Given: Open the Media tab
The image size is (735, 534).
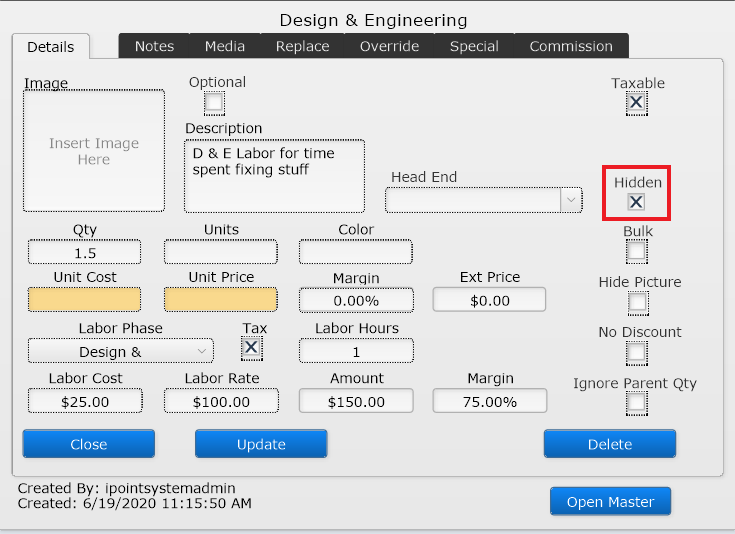Looking at the screenshot, I should 225,46.
